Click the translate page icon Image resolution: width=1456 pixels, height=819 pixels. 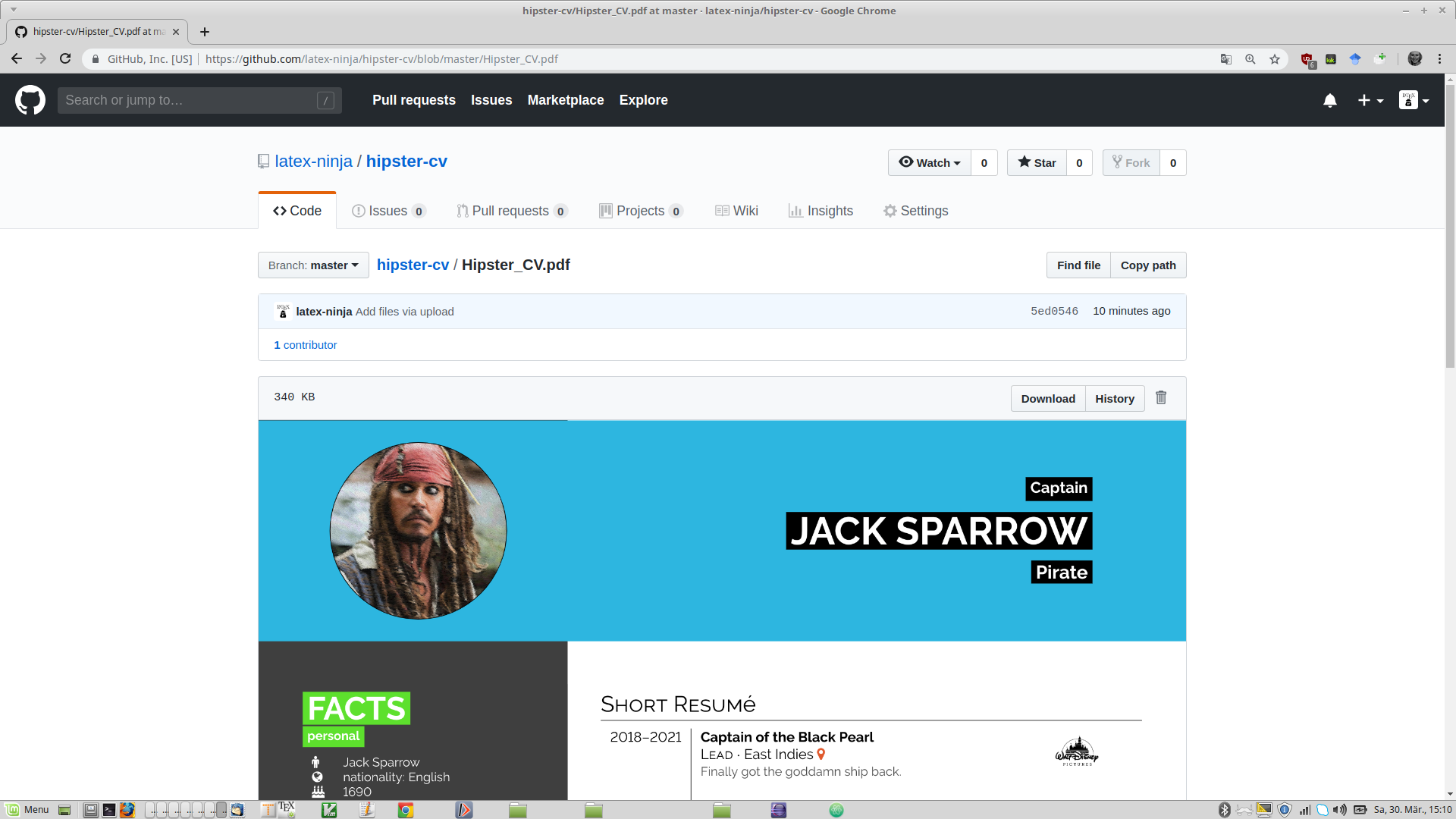click(1225, 59)
